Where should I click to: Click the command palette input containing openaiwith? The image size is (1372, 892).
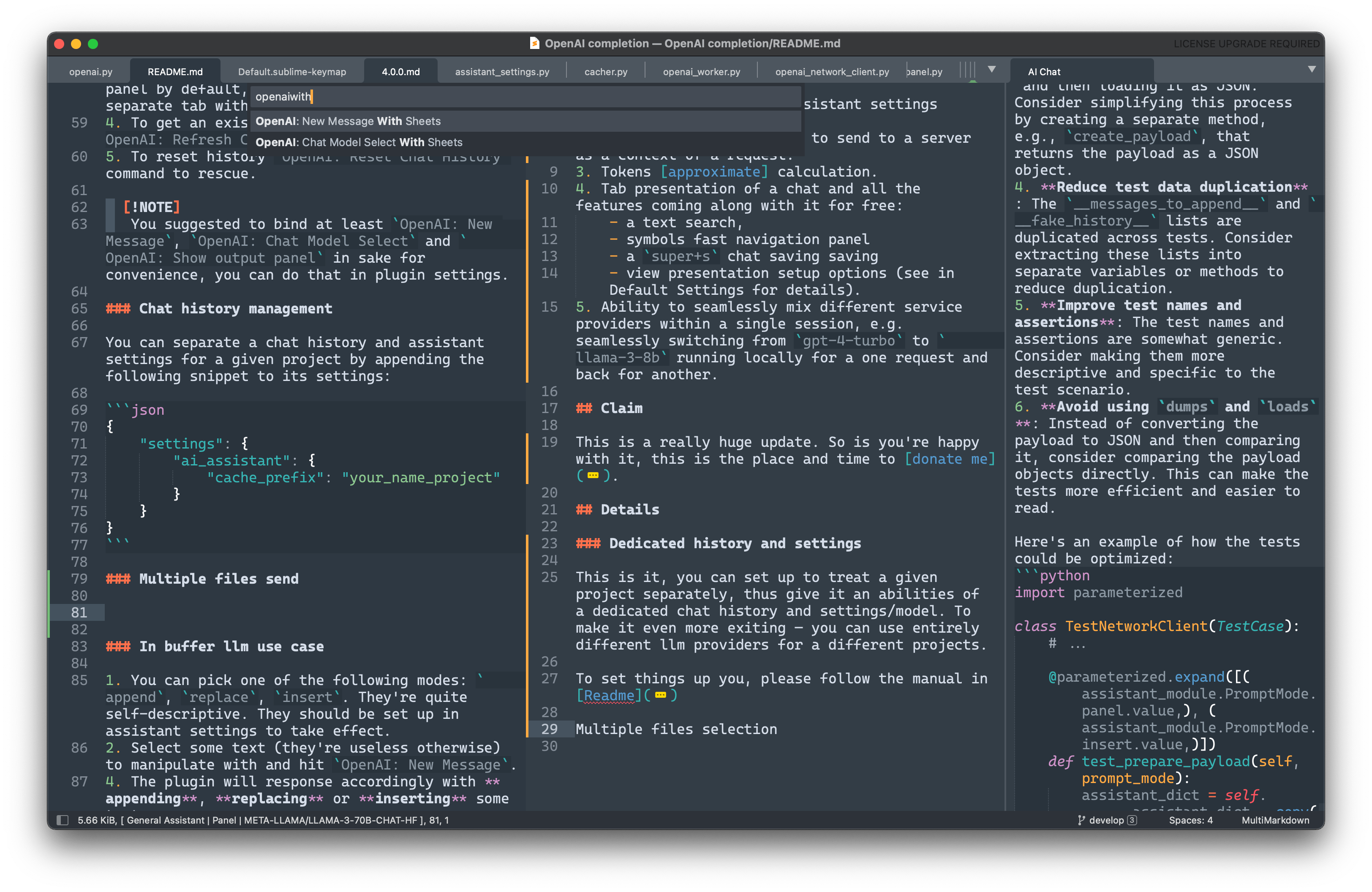525,96
